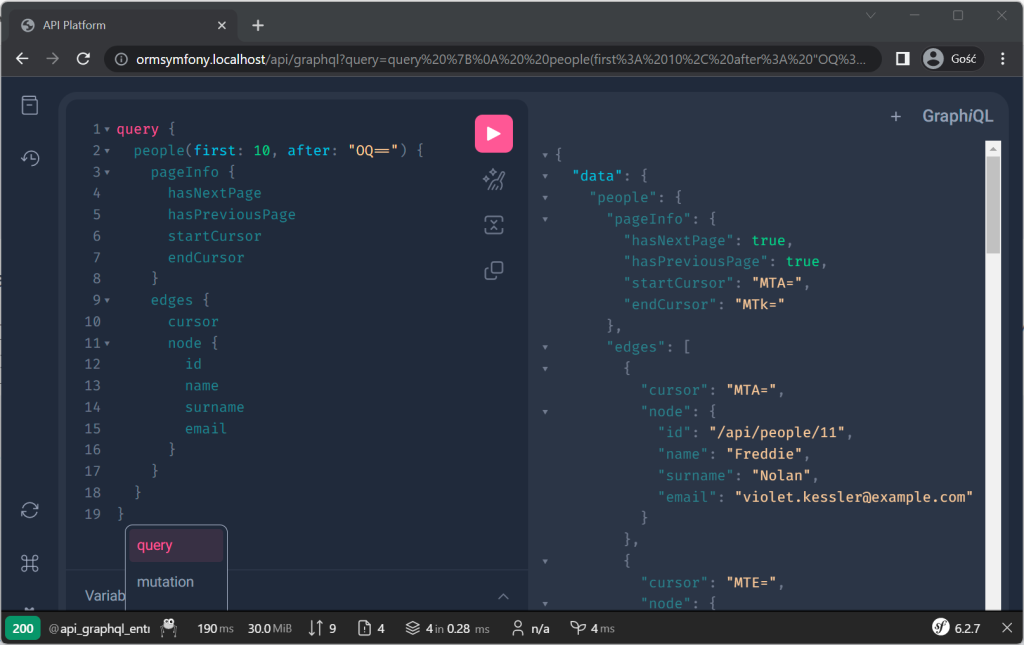Click the GraphiQL logo text

click(957, 116)
